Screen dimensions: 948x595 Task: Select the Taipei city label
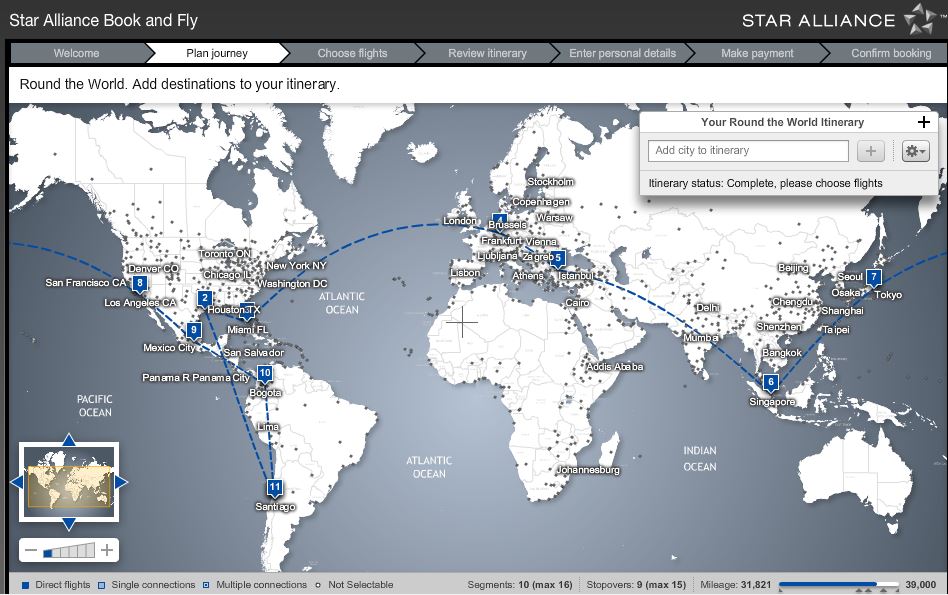(836, 330)
